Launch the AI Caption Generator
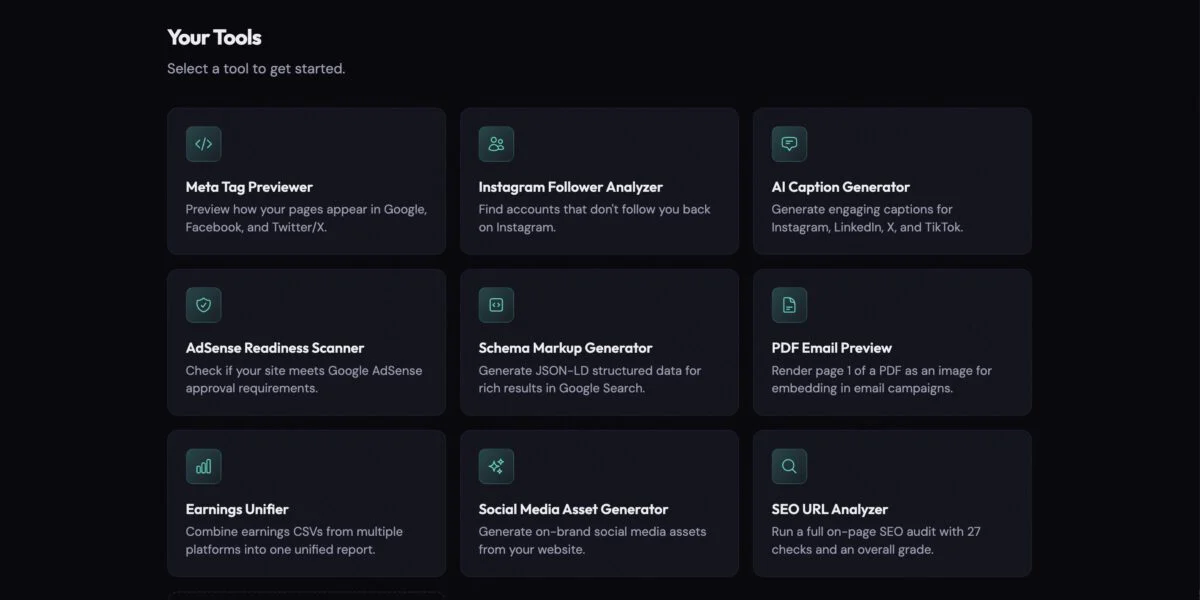Screen dimensions: 1200x600 (x=891, y=180)
